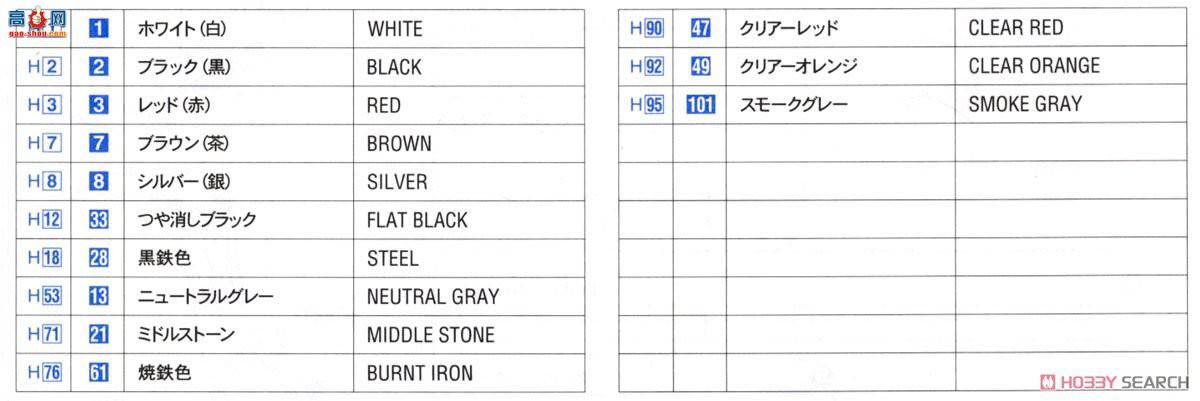Select the blue 47 badge for CLEAR RED

(700, 28)
